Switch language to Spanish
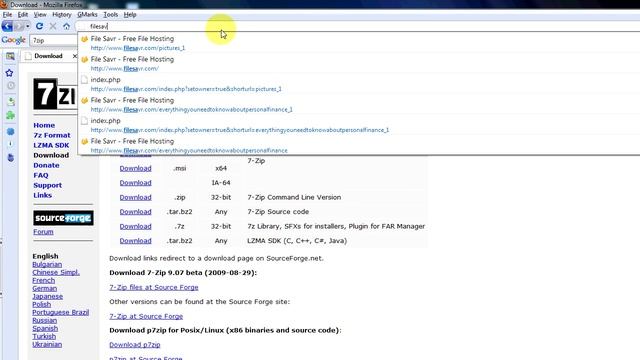 point(45,329)
